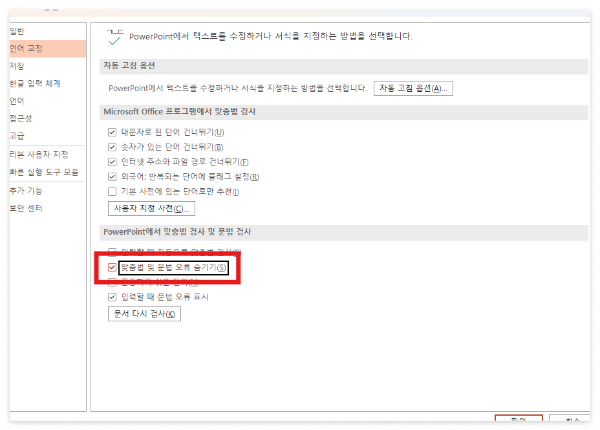
Task: Toggle 입력할 때 문법 오류 표시 checkbox
Action: coord(112,297)
